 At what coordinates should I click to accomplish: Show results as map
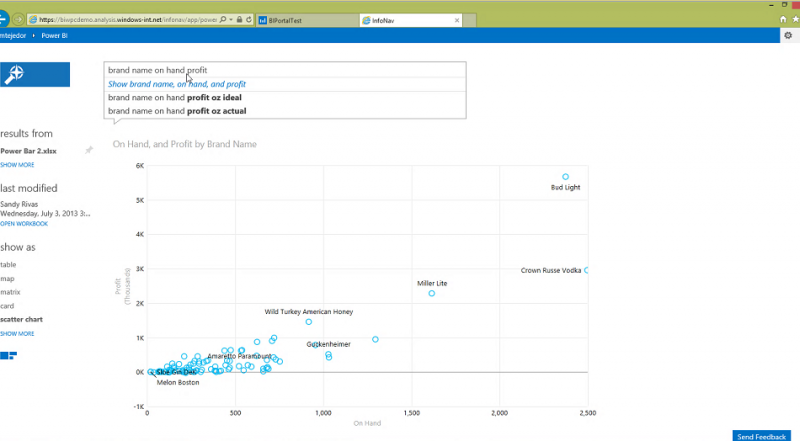[7, 279]
